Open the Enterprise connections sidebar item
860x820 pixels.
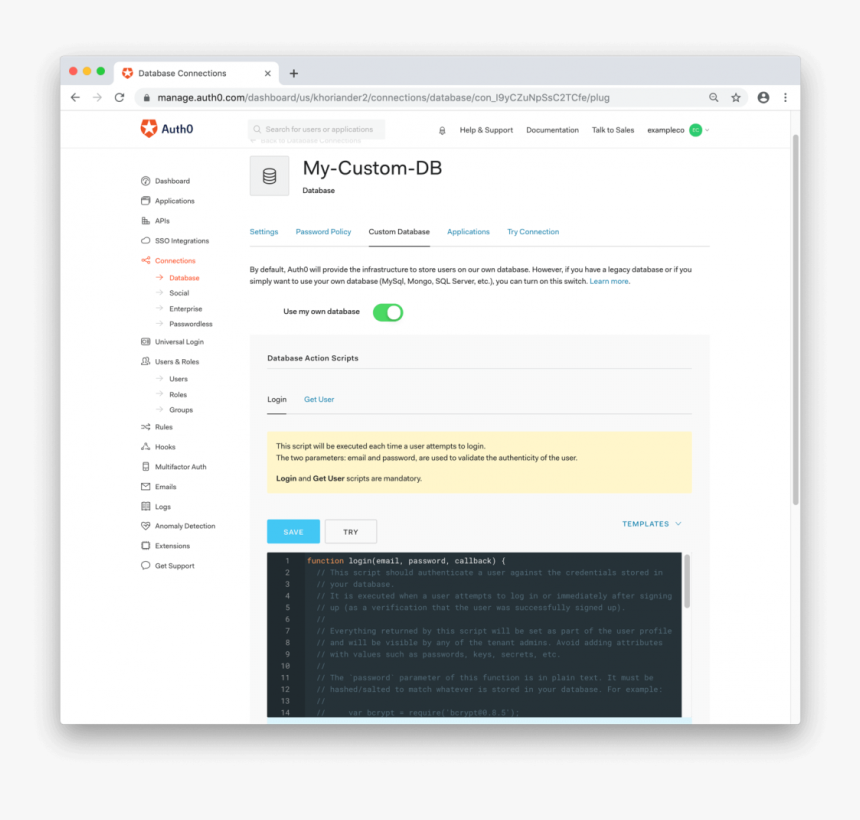(x=186, y=309)
